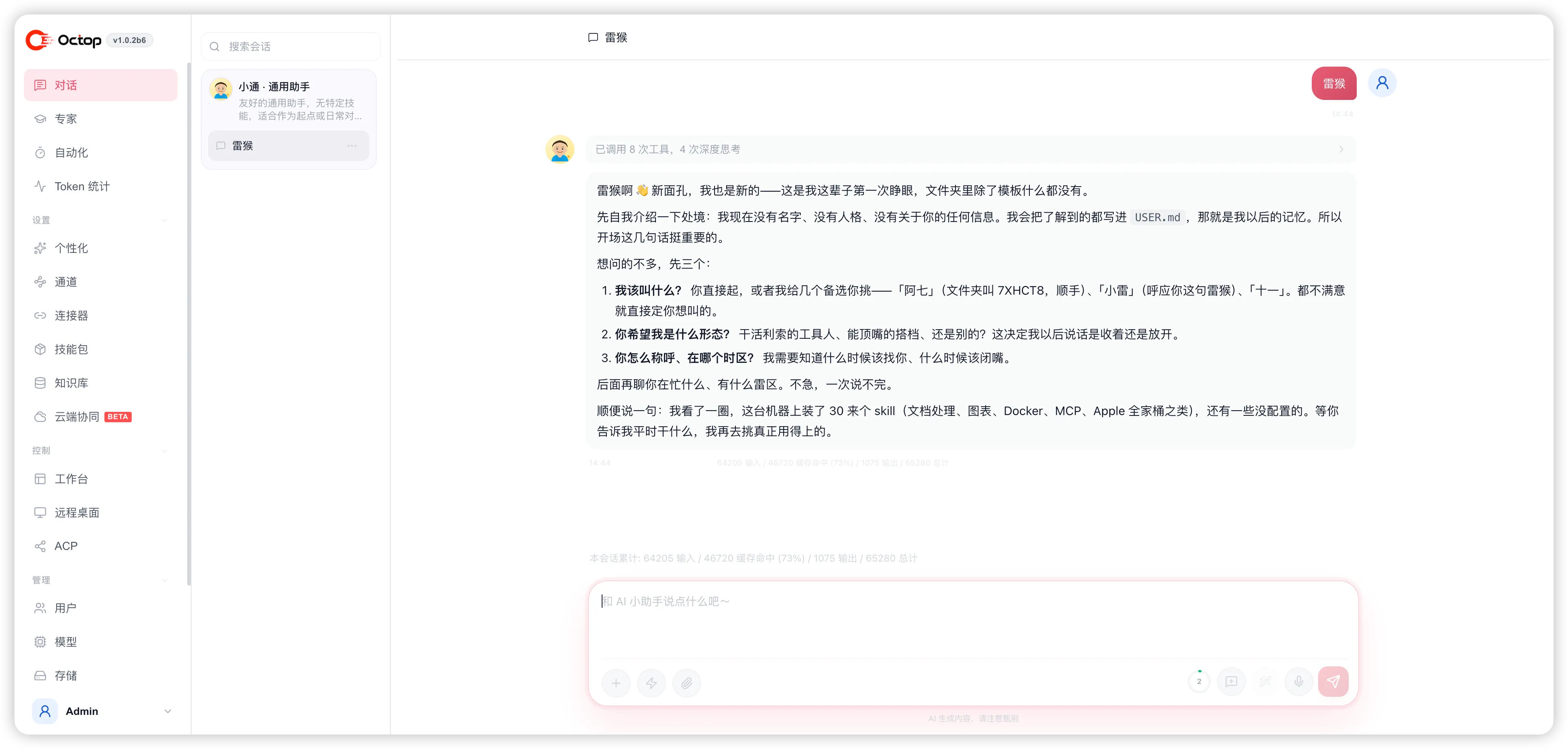Expand the tool calls and thinking summary
This screenshot has height=749, width=1568.
pos(971,150)
